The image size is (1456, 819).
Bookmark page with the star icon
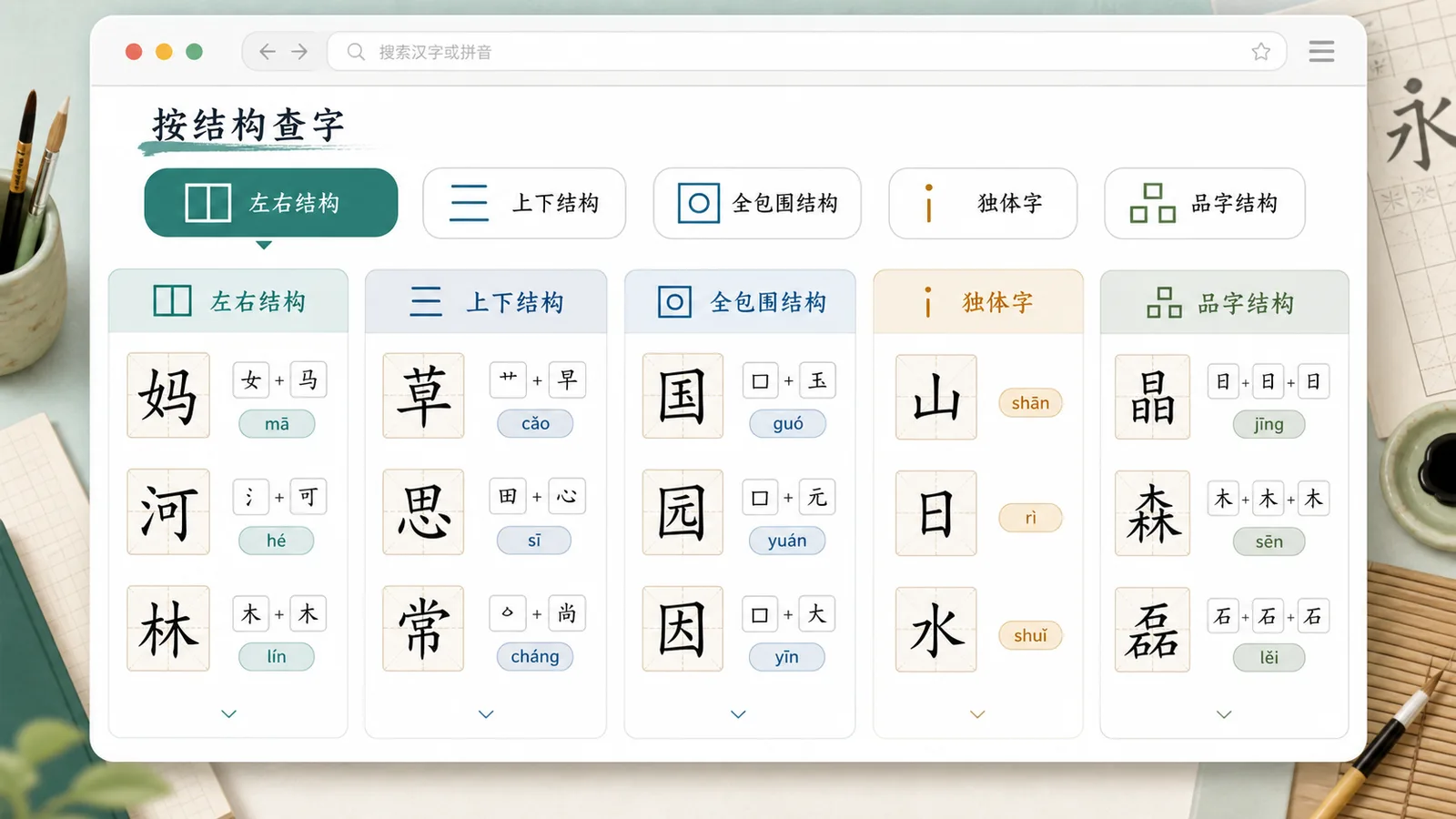pos(1260,52)
